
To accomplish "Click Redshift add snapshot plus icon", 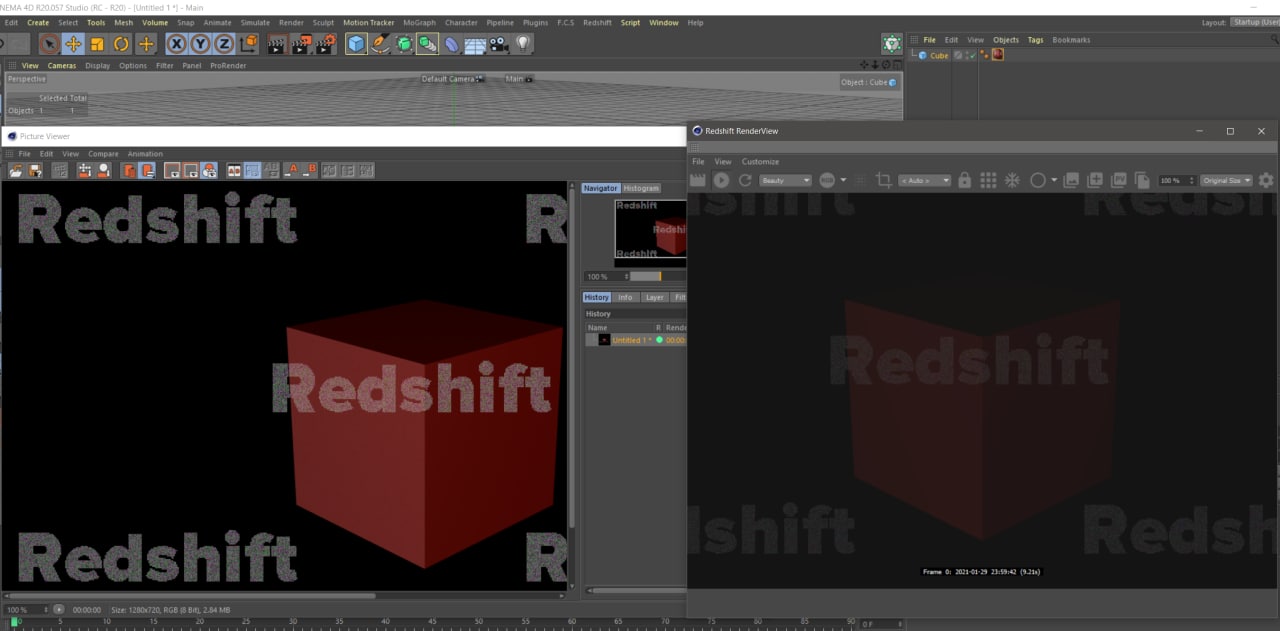I will [x=1095, y=180].
